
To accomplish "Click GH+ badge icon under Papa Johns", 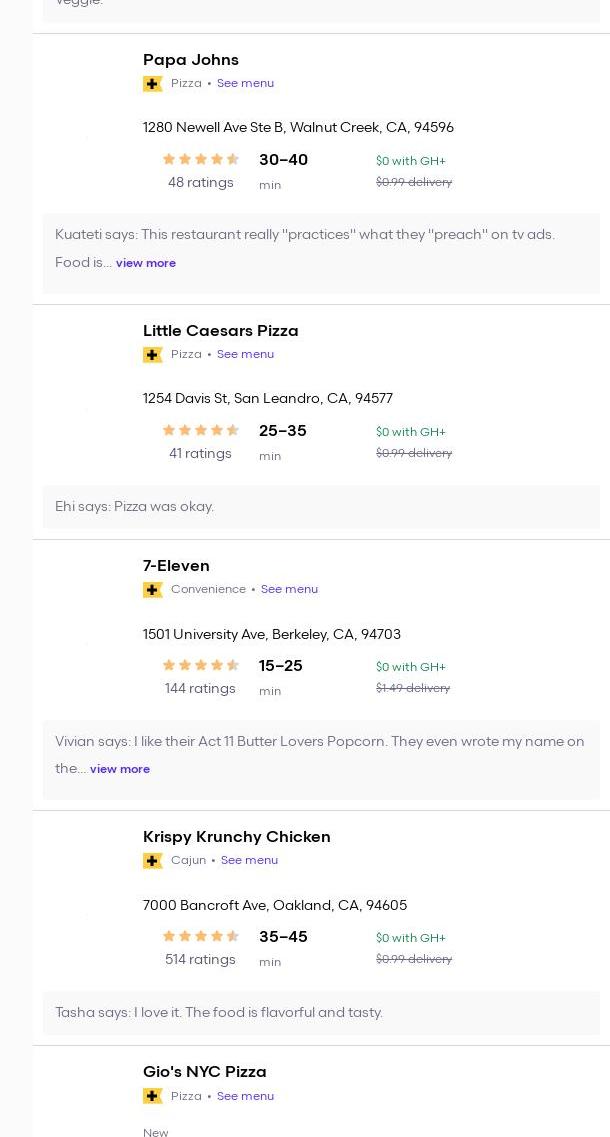I will (152, 84).
